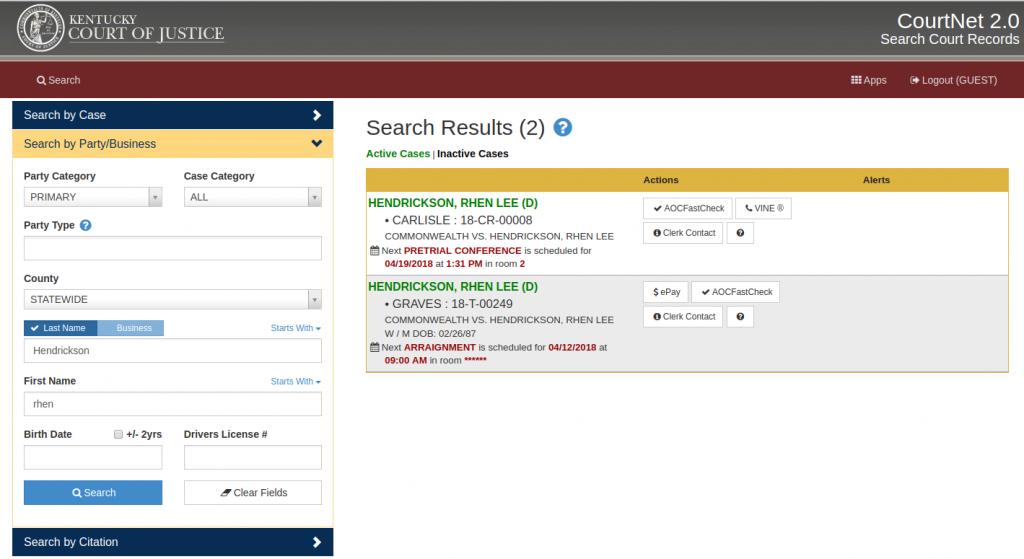The height and width of the screenshot is (559, 1024).
Task: Switch name search to Business
Action: pos(134,328)
